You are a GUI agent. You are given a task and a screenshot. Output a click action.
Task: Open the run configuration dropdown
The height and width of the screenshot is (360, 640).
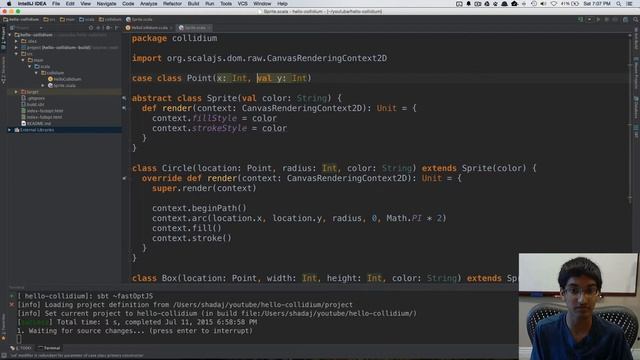(x=589, y=20)
